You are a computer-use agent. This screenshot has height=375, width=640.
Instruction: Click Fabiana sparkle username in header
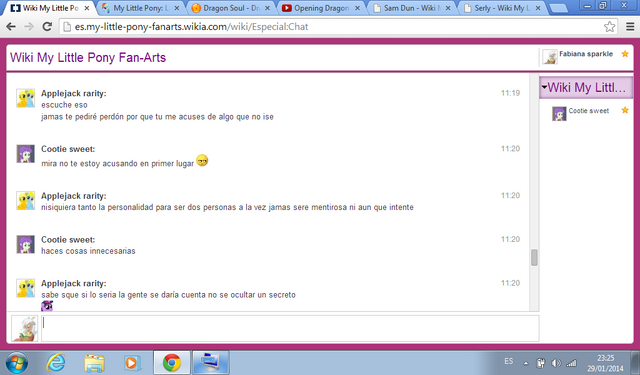(586, 54)
